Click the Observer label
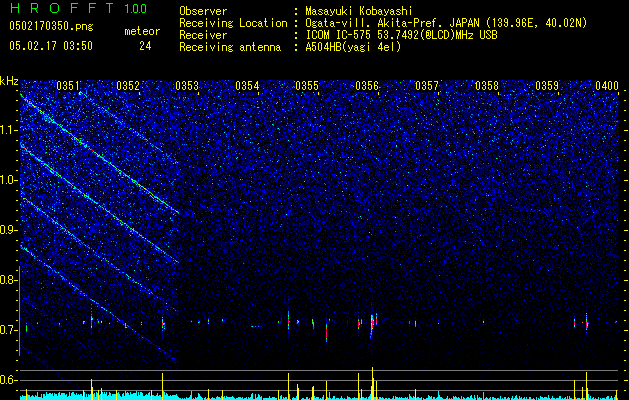This screenshot has width=629, height=400. [203, 11]
